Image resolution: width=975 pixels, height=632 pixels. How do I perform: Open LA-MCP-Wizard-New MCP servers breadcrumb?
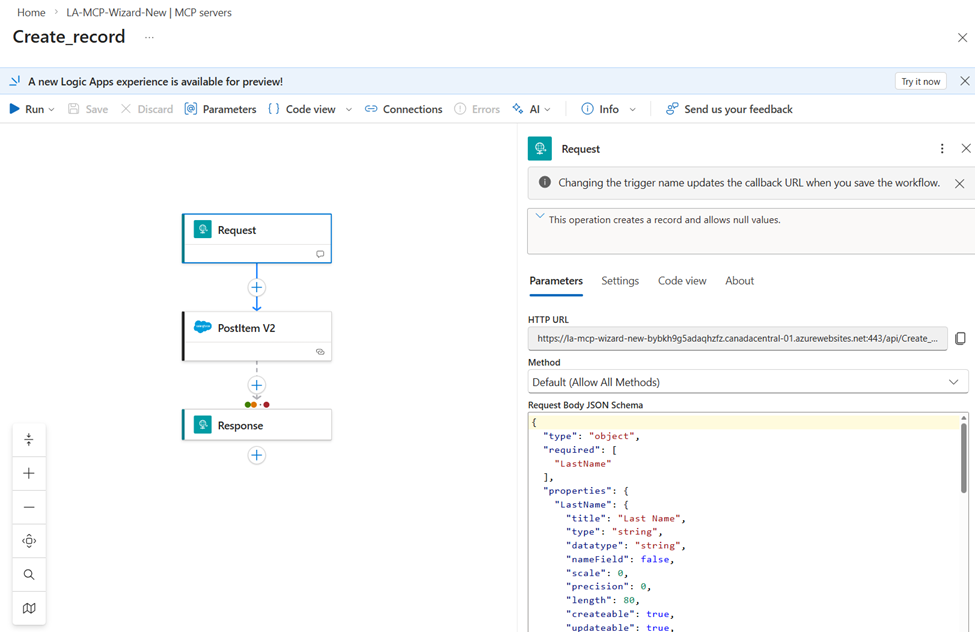pyautogui.click(x=149, y=12)
